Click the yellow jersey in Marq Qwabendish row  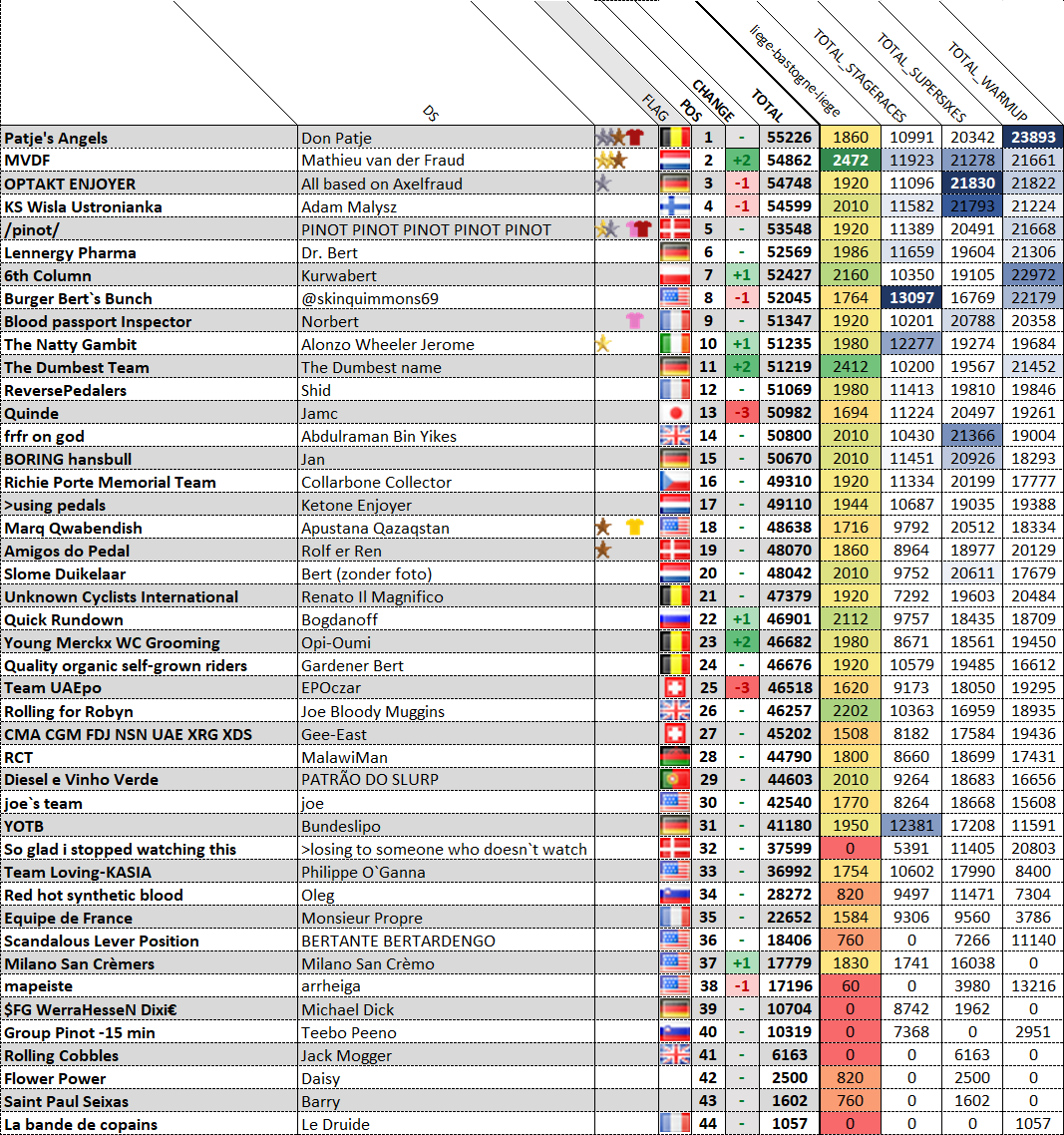point(635,527)
